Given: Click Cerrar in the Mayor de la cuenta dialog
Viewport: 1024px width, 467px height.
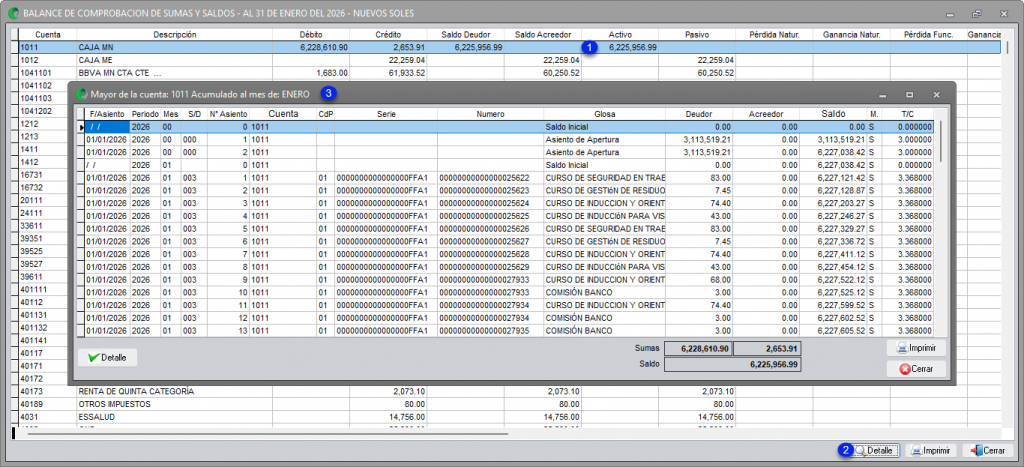Looking at the screenshot, I should [916, 369].
